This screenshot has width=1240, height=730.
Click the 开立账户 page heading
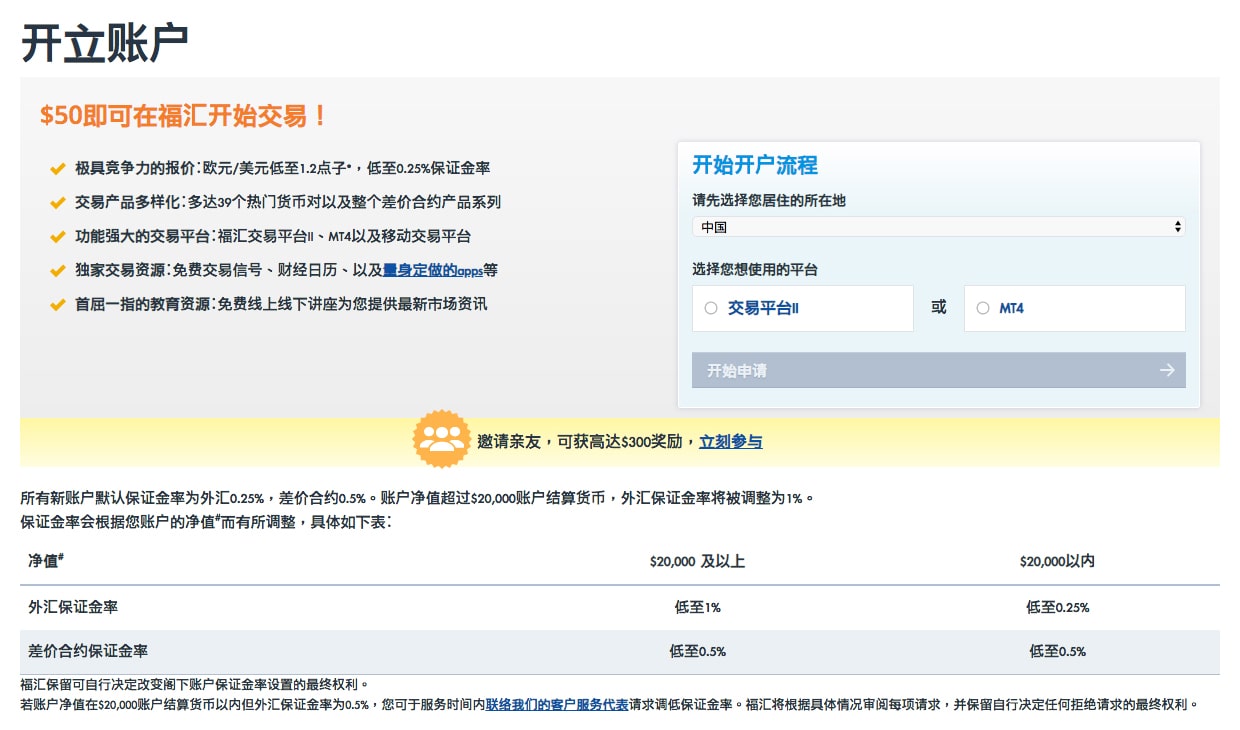click(x=104, y=42)
